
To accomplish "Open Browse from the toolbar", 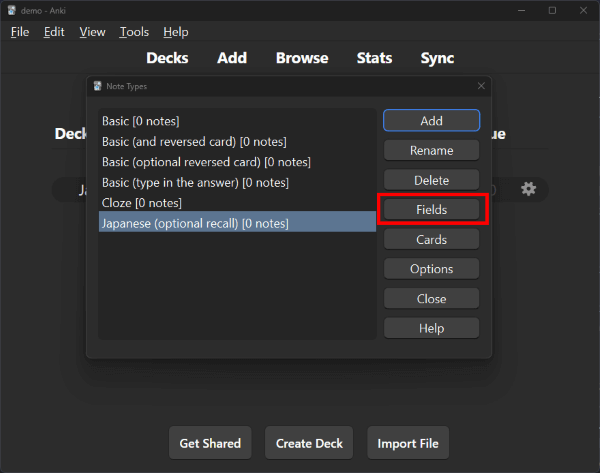I will (x=302, y=58).
